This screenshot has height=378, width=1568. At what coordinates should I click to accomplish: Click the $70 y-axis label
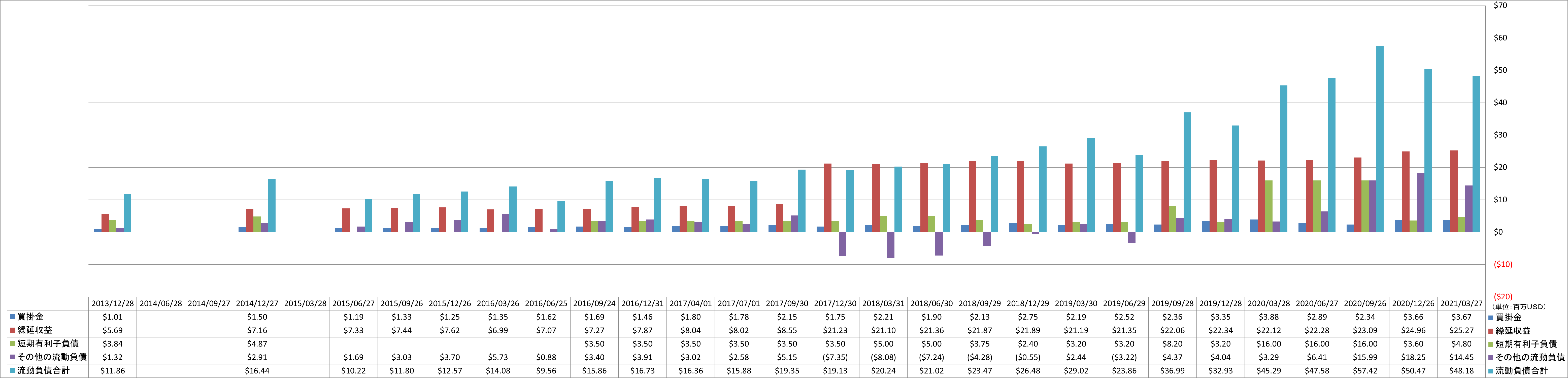[1500, 6]
